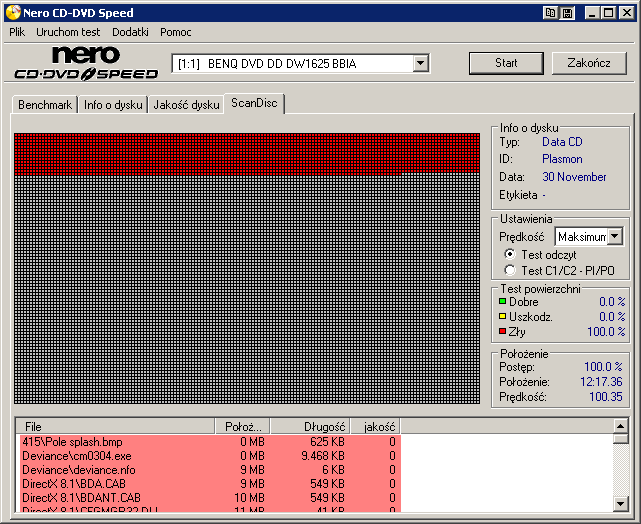Select the ScanDisc tab
This screenshot has width=641, height=524.
pyautogui.click(x=254, y=103)
